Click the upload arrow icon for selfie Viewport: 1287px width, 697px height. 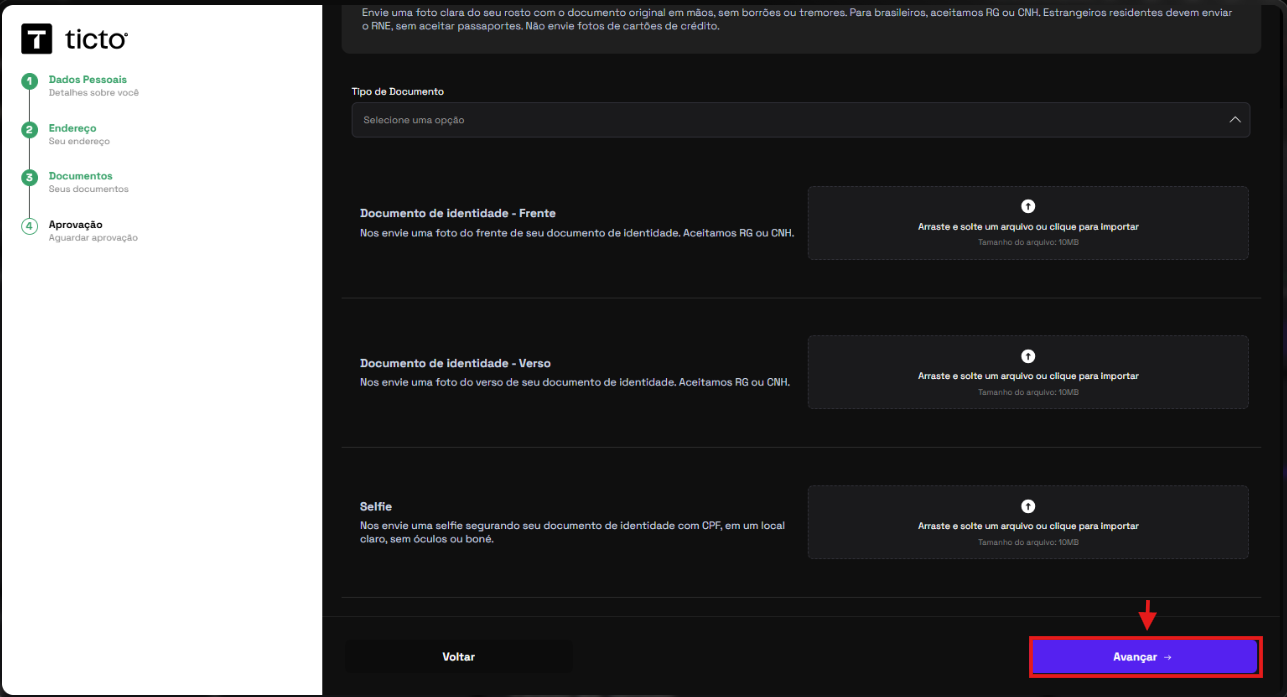[x=1028, y=506]
